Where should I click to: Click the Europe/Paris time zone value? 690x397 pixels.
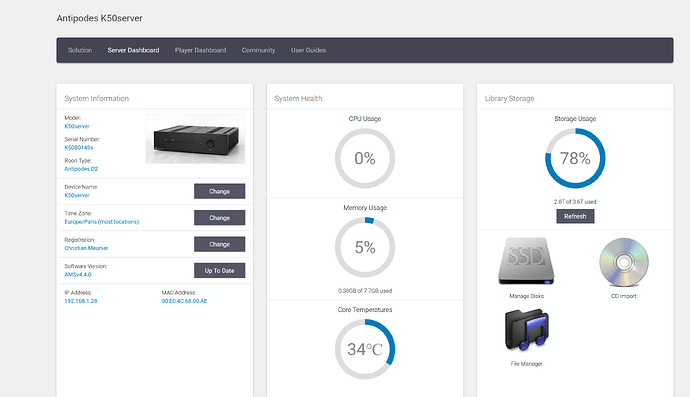(x=102, y=222)
